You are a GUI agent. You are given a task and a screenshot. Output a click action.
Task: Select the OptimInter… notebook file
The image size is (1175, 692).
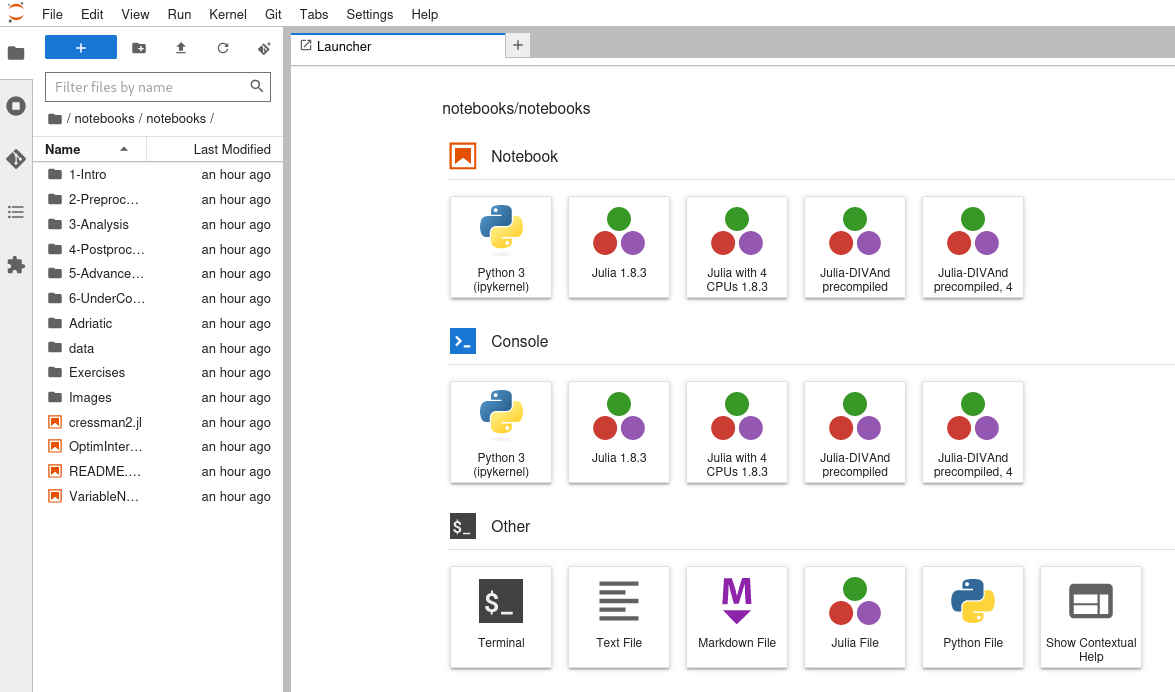pos(158,447)
